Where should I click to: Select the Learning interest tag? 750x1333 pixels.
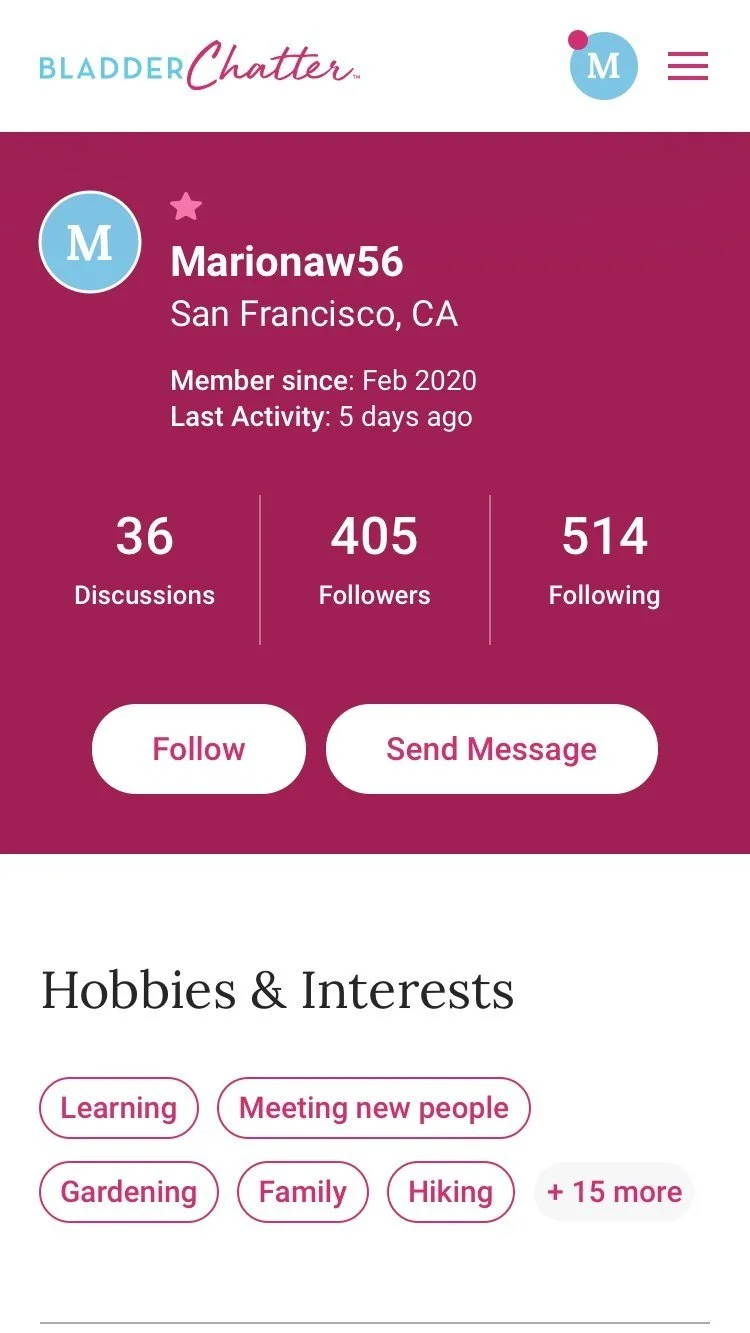point(119,1108)
